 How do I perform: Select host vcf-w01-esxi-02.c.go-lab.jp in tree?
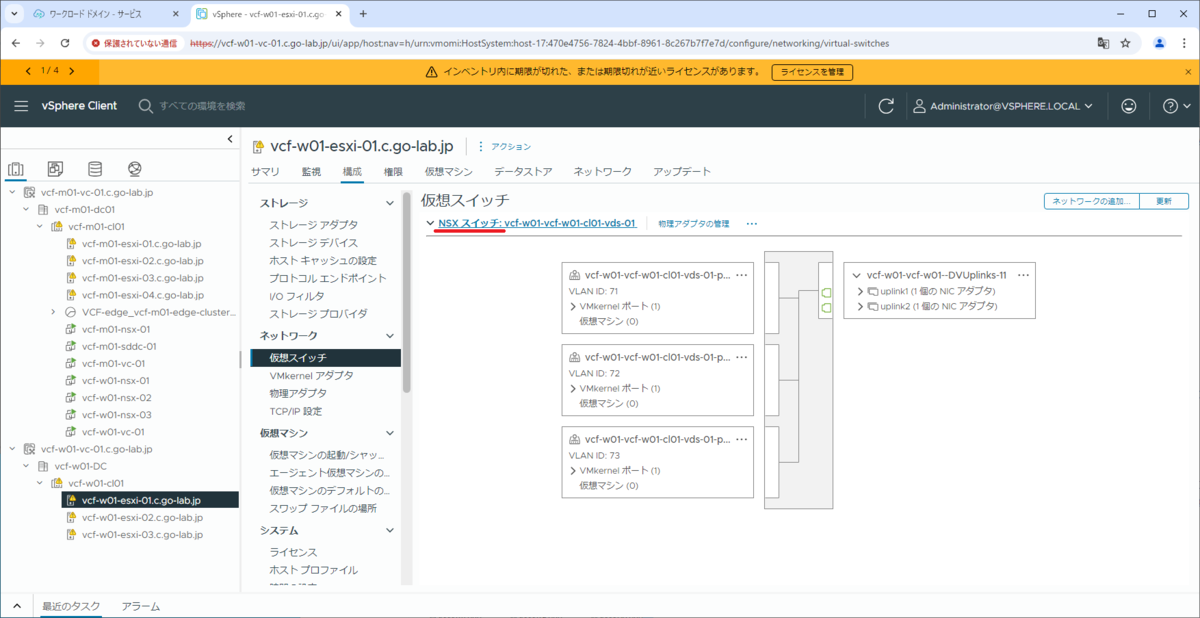[142, 517]
